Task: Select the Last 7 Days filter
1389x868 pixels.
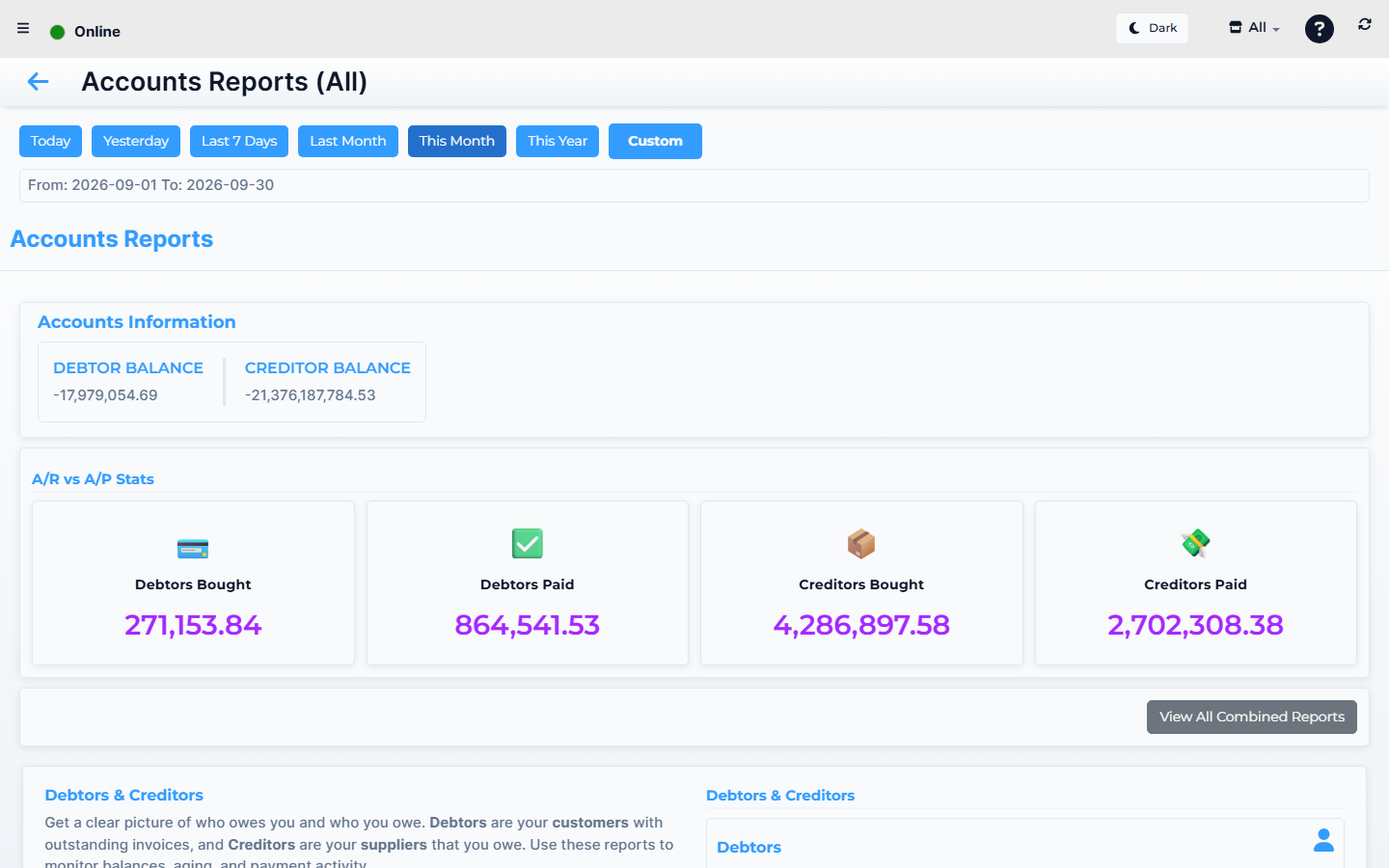Action: 239,141
